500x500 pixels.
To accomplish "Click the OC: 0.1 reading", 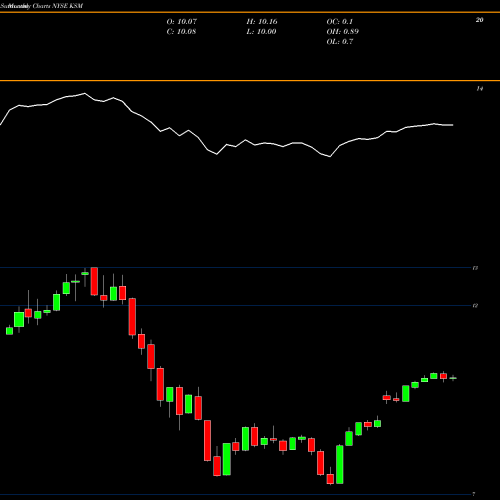I will [339, 22].
